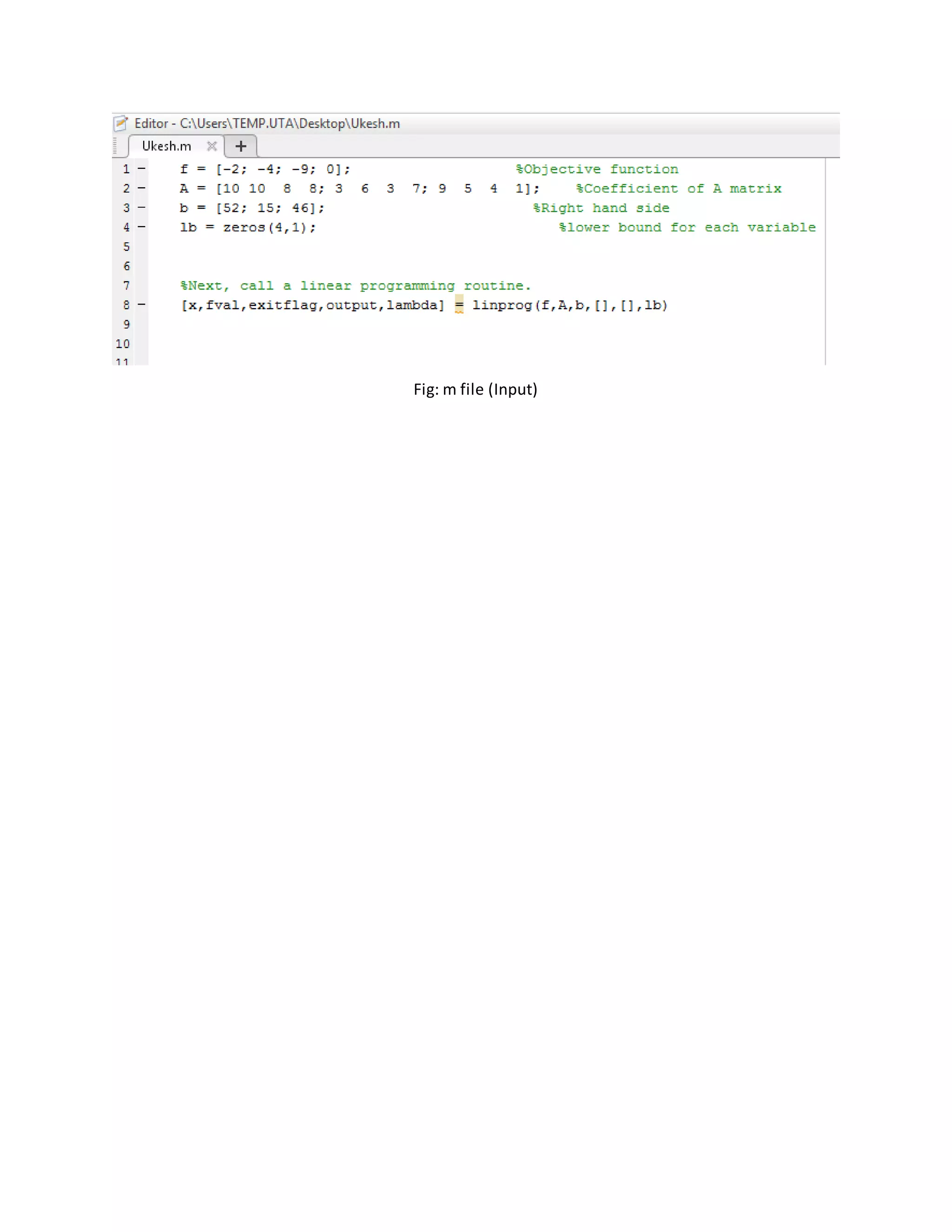This screenshot has height=1232, width=952.
Task: Click the Editor document icon in title bar
Action: 121,123
